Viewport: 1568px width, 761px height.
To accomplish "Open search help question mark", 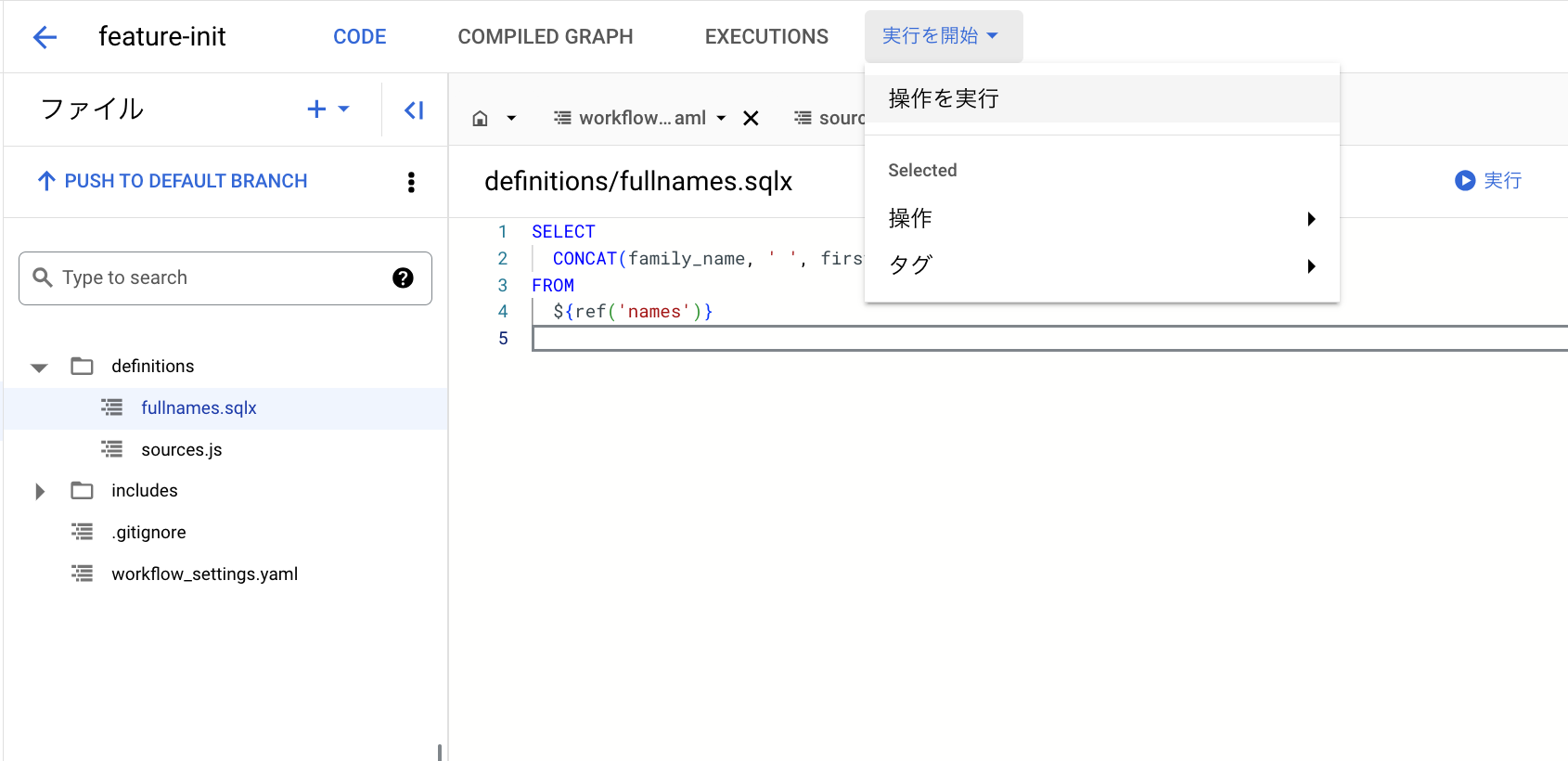I will 403,277.
